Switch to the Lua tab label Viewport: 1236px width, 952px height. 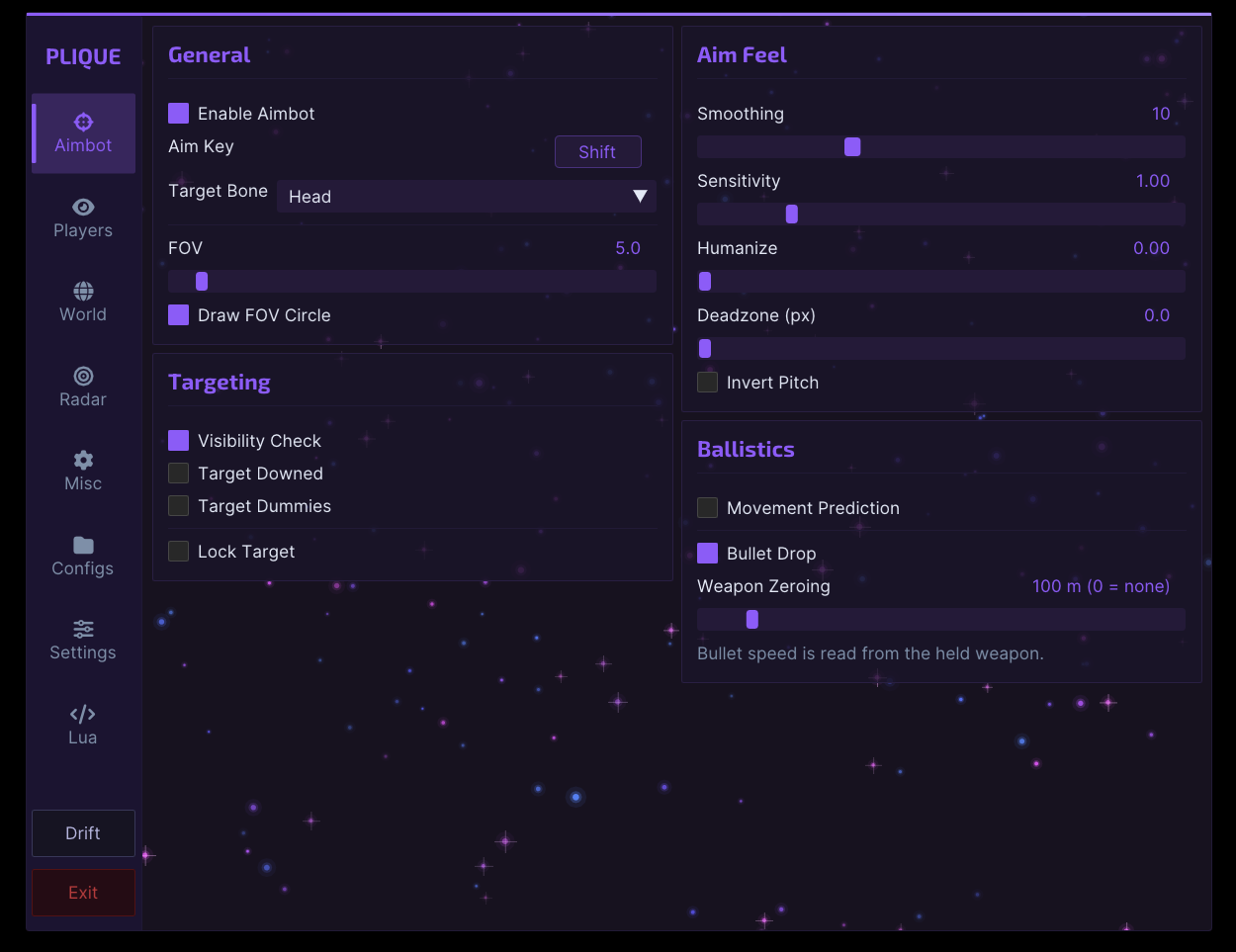click(x=83, y=737)
